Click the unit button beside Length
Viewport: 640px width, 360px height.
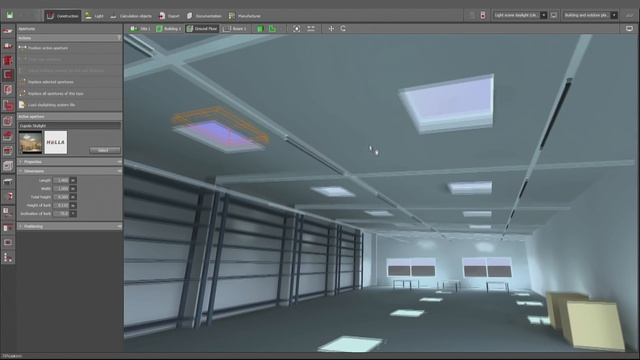(x=73, y=180)
